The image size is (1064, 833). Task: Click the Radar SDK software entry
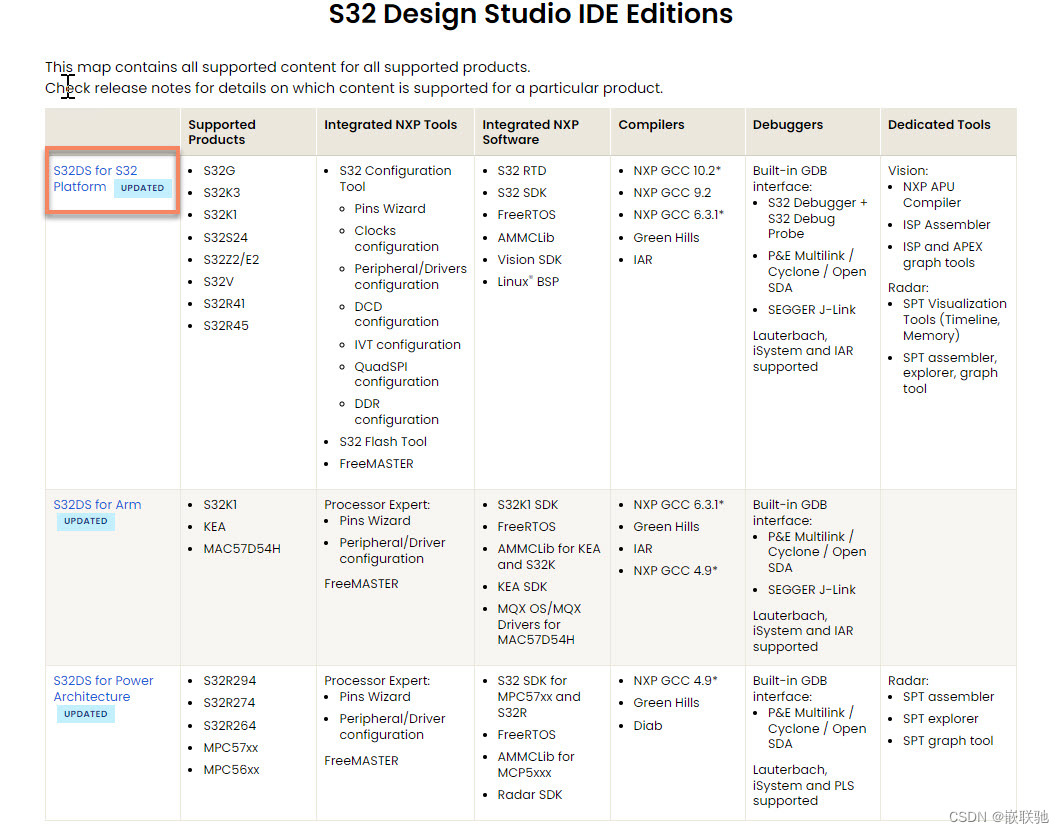529,795
